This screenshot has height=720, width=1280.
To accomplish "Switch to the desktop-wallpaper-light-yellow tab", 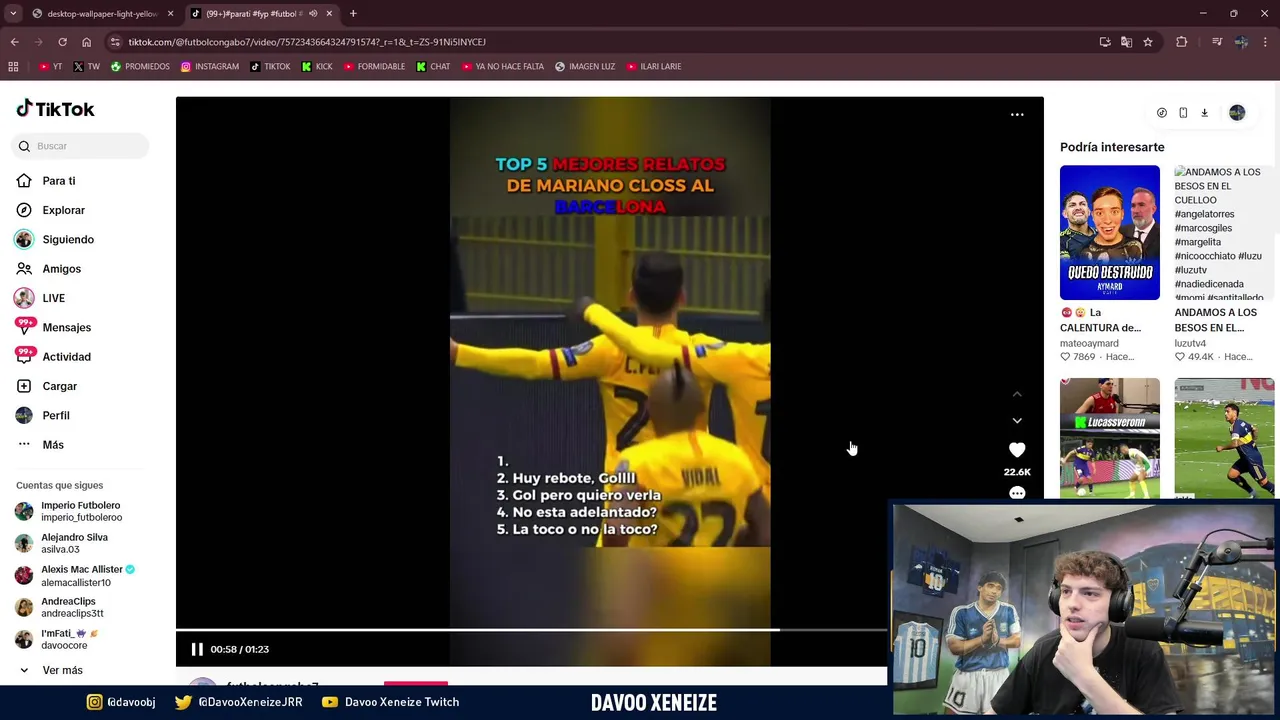I will (102, 14).
